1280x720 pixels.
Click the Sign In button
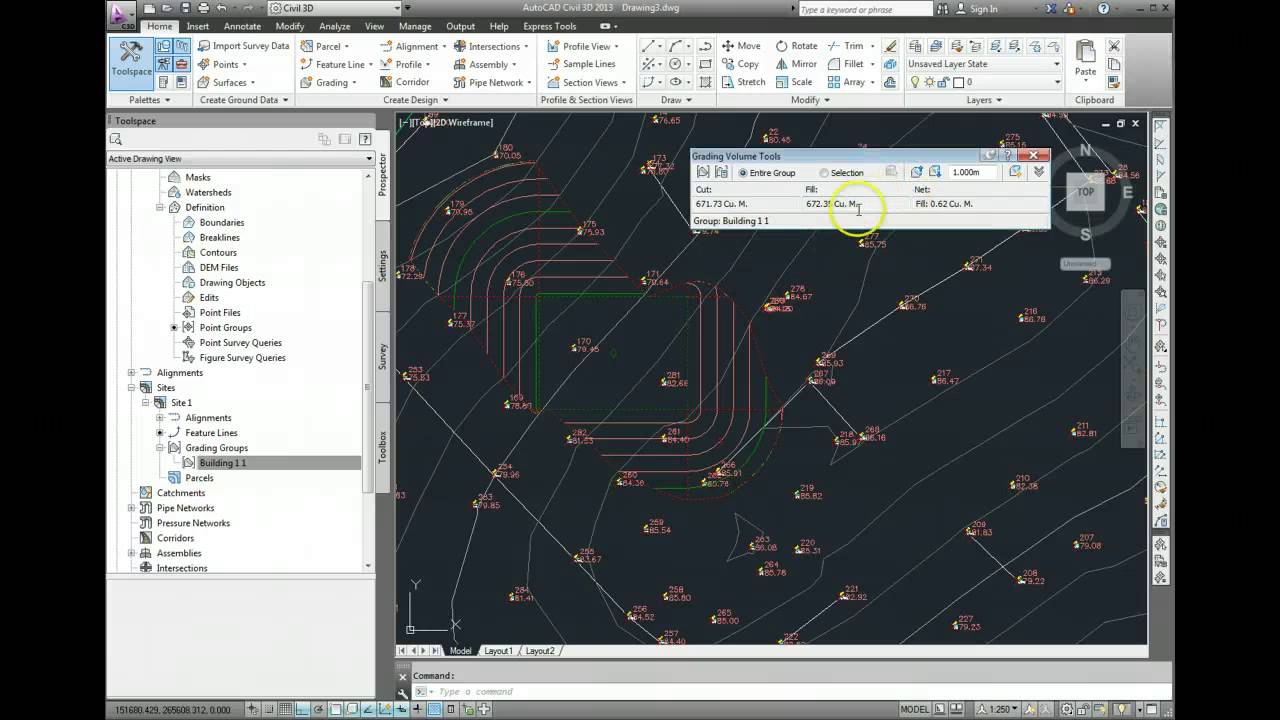point(983,9)
